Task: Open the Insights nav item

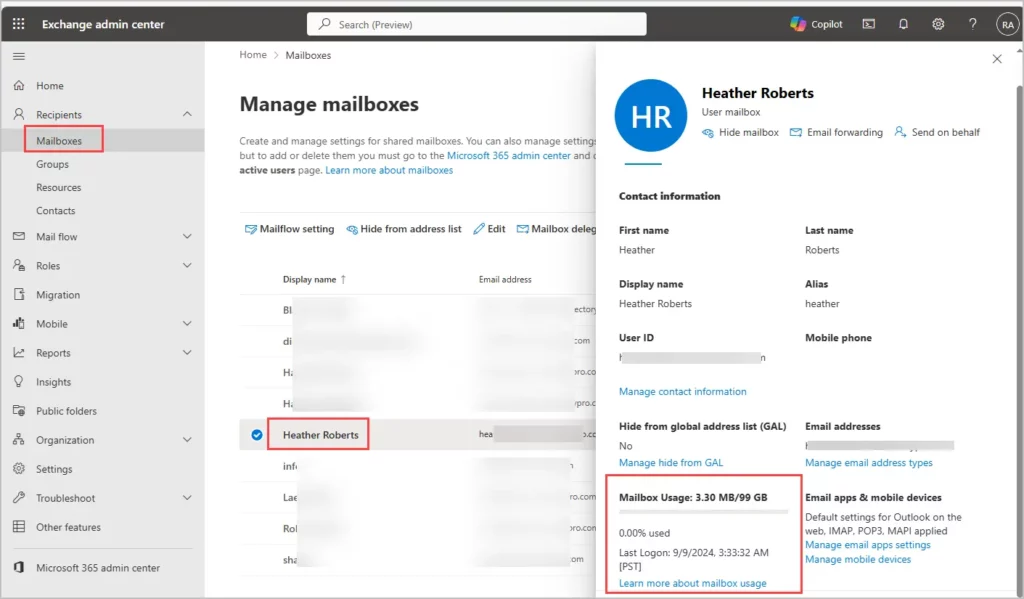Action: (54, 382)
